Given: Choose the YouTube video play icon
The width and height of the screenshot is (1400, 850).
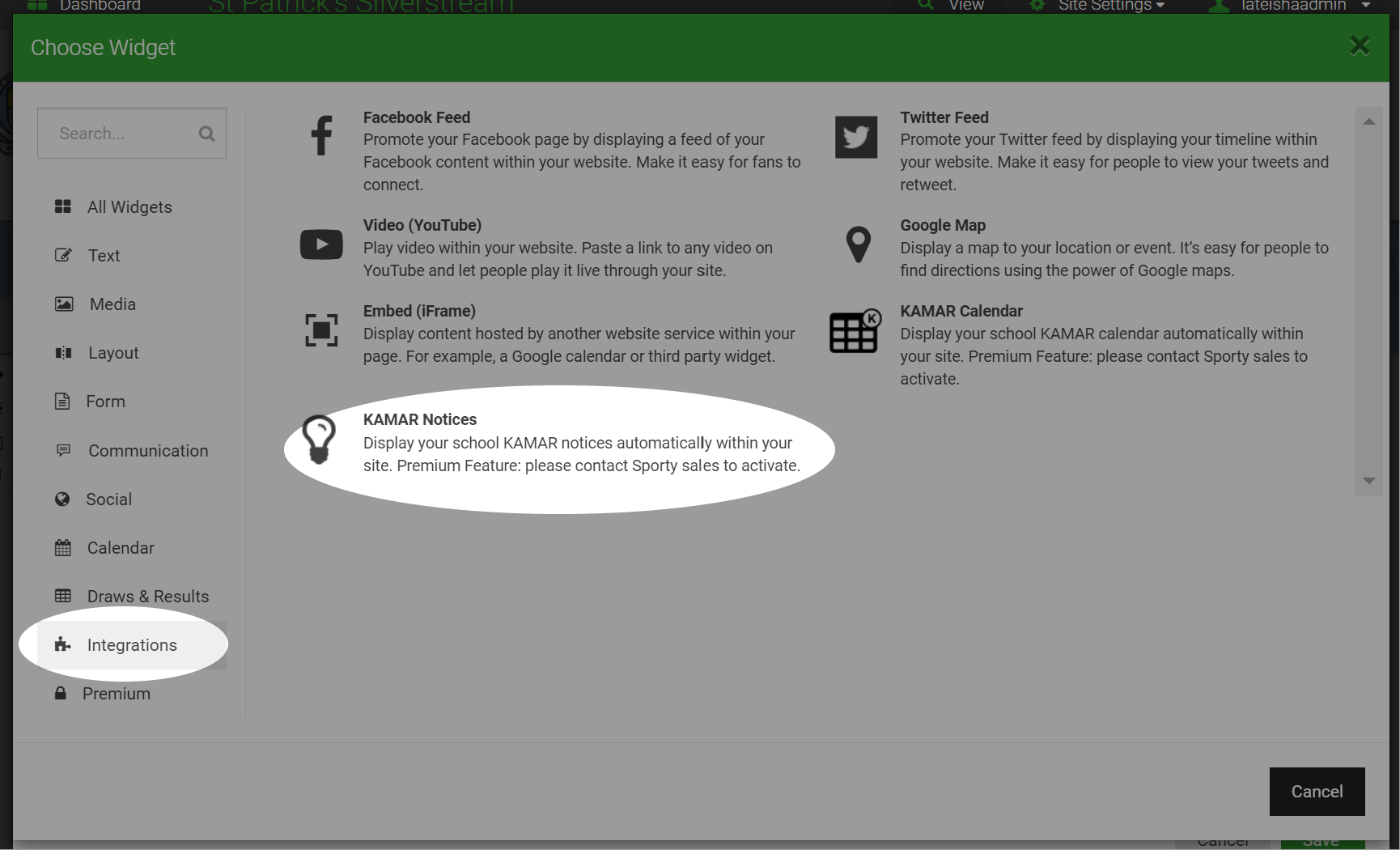Looking at the screenshot, I should [x=321, y=244].
